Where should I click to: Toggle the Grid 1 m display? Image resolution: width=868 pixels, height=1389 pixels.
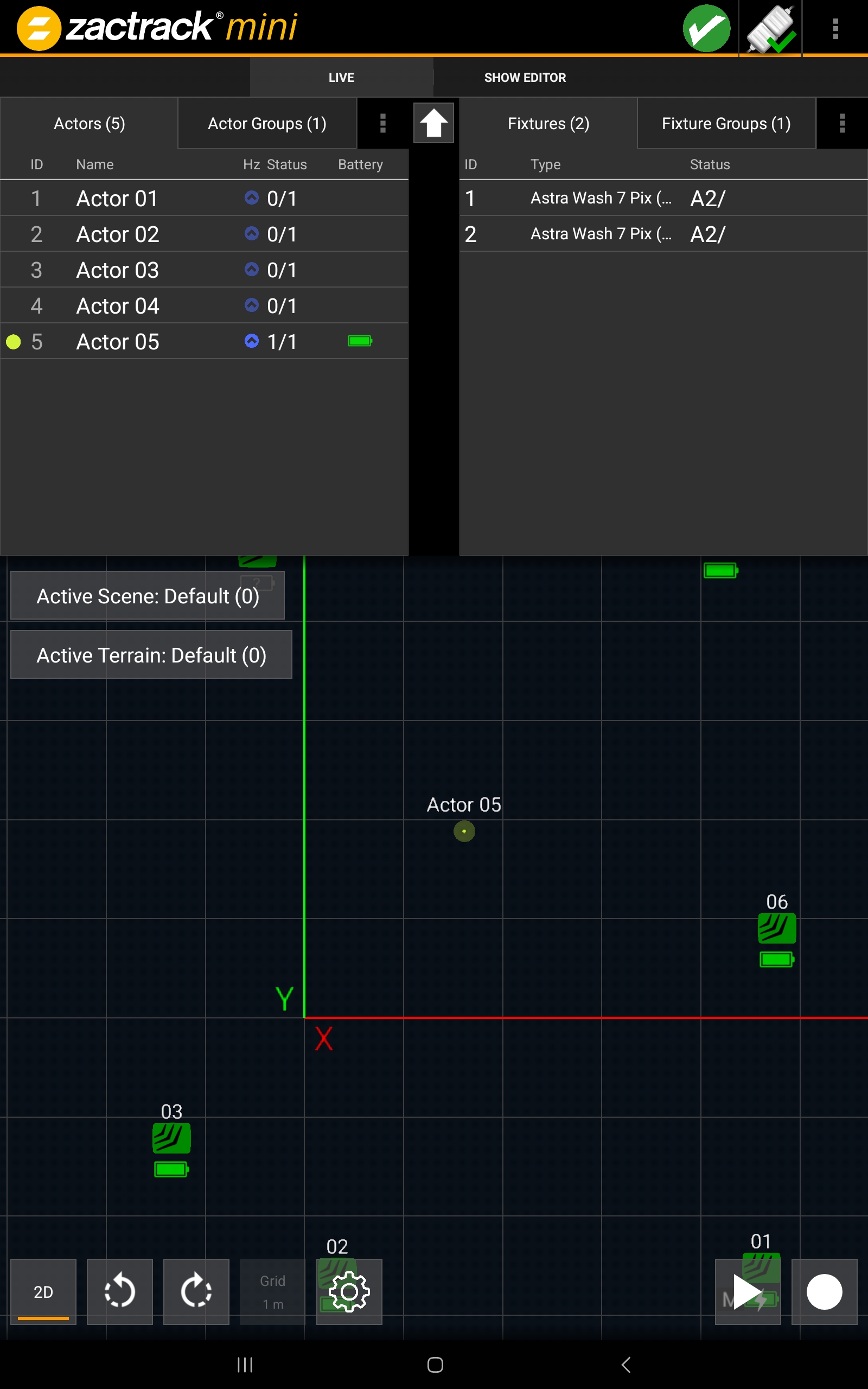[272, 1292]
